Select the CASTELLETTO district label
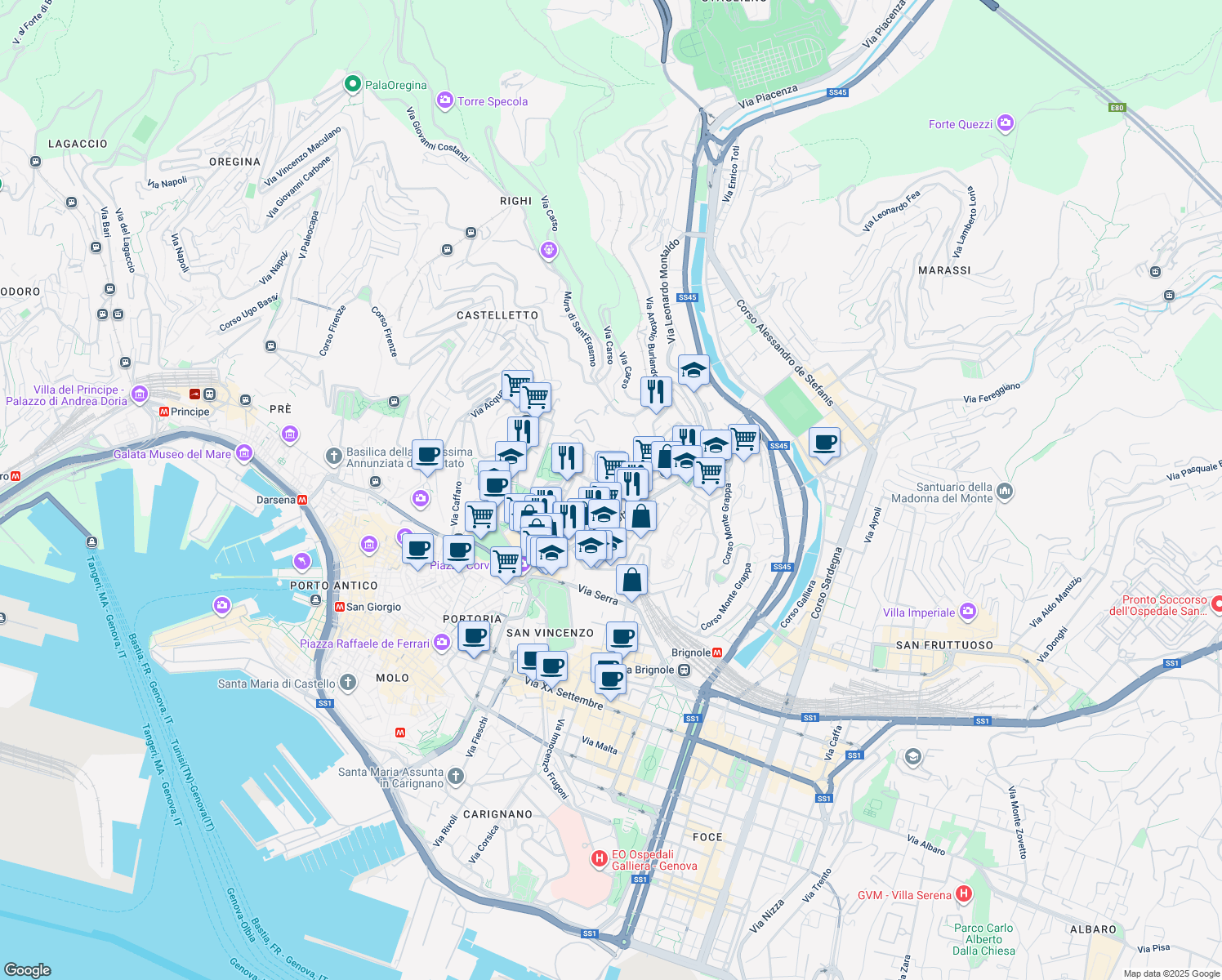Screen dimensions: 1222x980 point(497,315)
